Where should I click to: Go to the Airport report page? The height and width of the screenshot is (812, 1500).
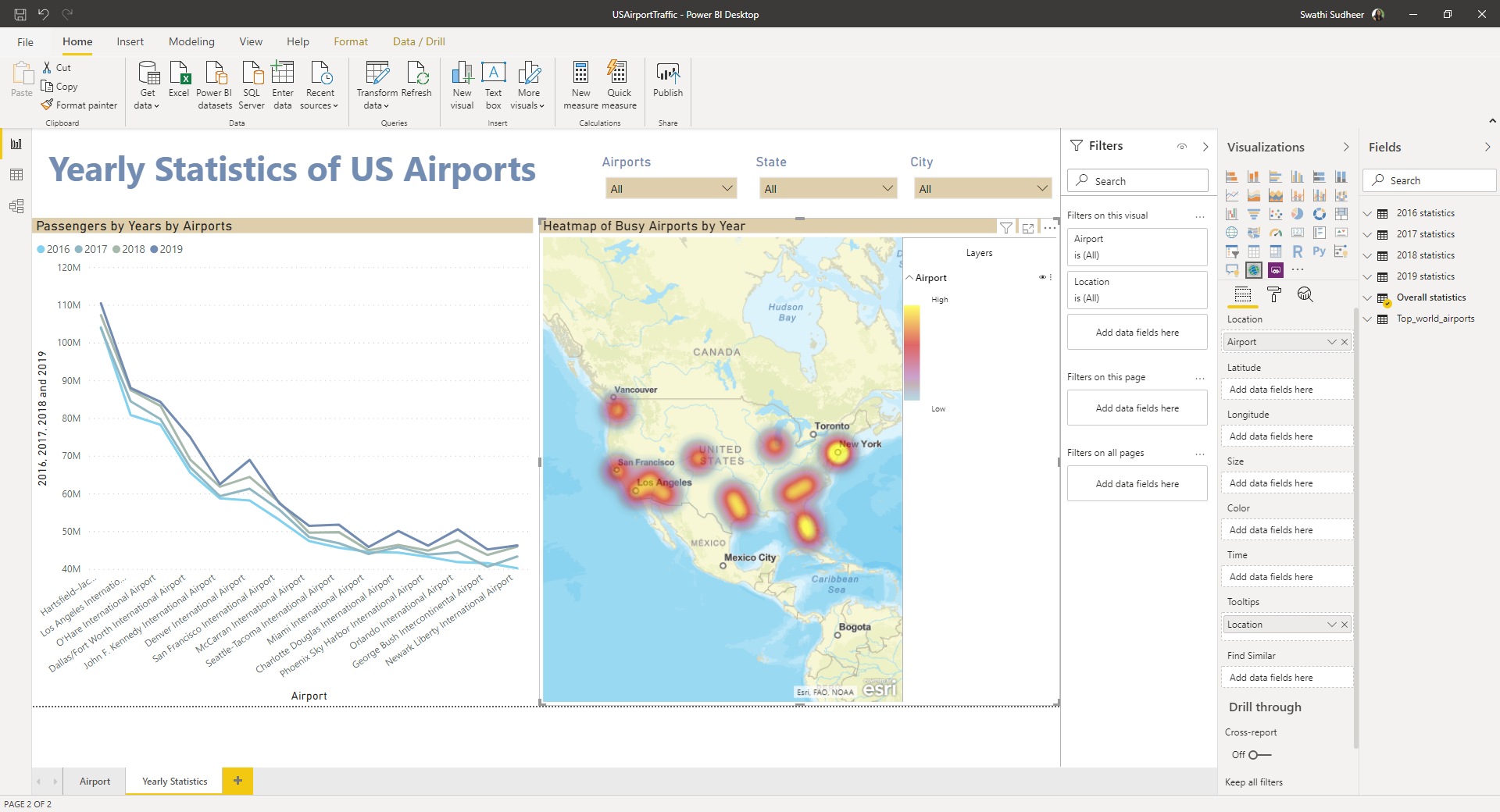[95, 781]
